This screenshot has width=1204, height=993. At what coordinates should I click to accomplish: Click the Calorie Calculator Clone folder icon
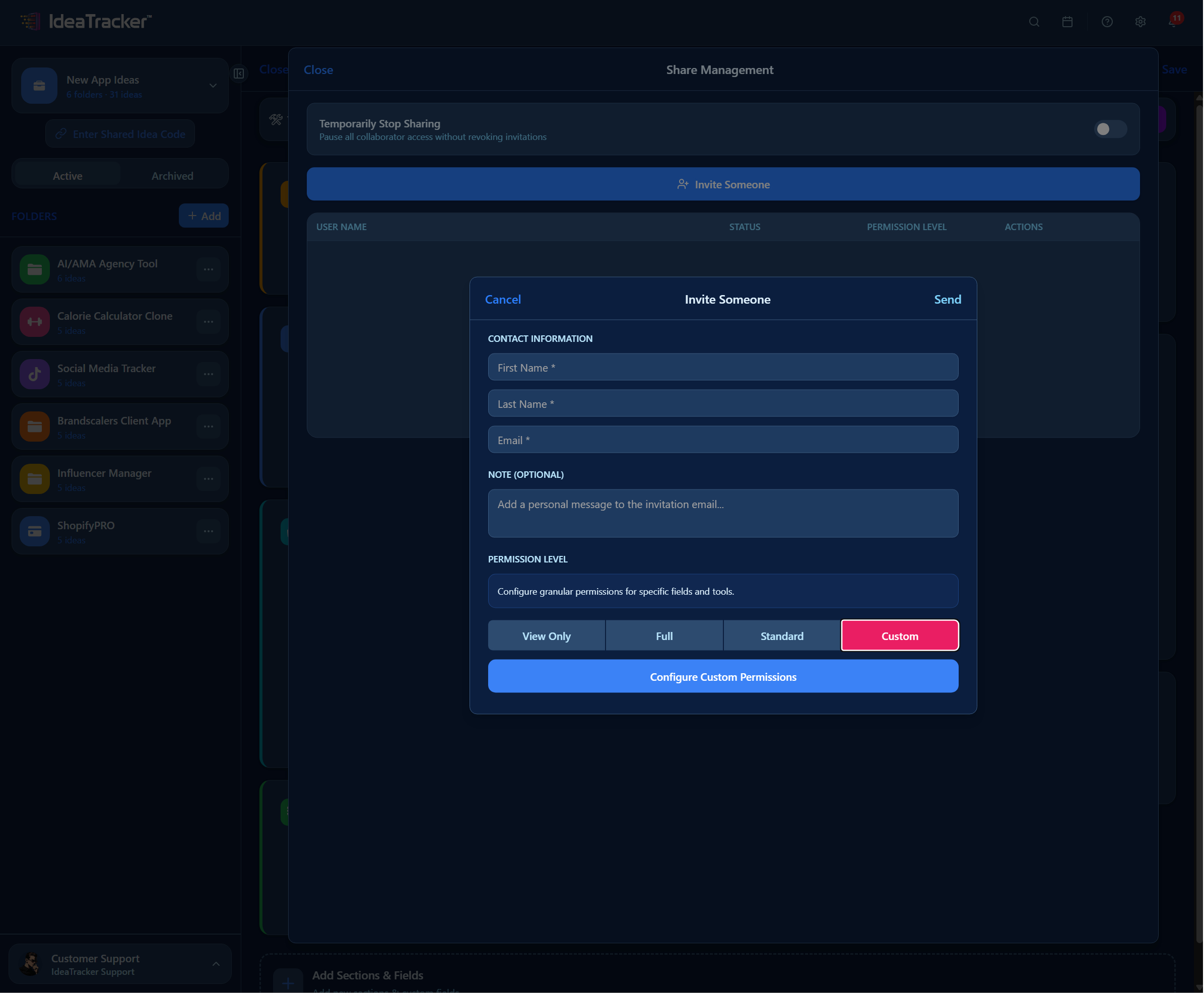[34, 321]
